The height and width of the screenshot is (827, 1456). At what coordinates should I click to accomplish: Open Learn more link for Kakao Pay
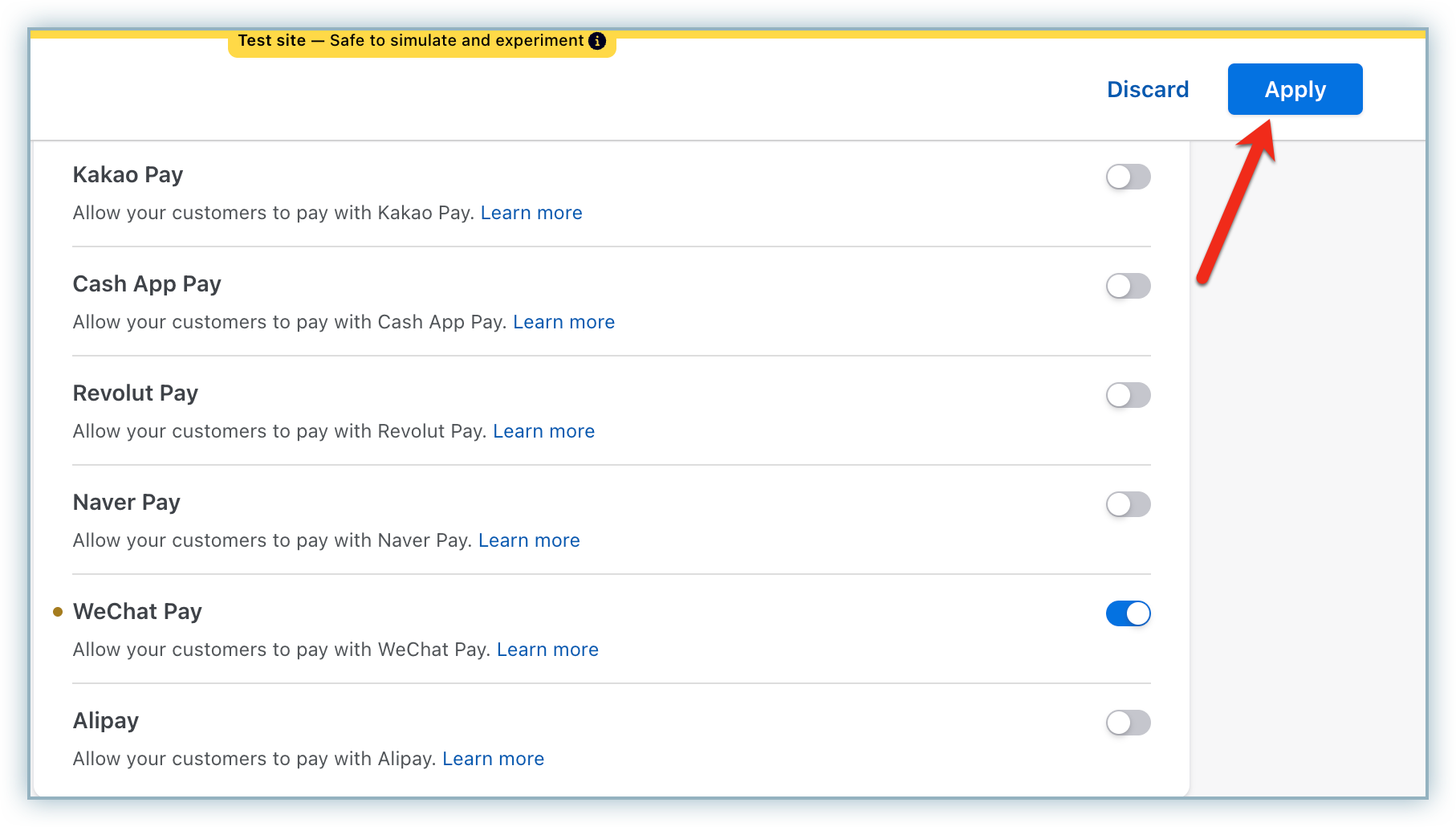[x=531, y=213]
